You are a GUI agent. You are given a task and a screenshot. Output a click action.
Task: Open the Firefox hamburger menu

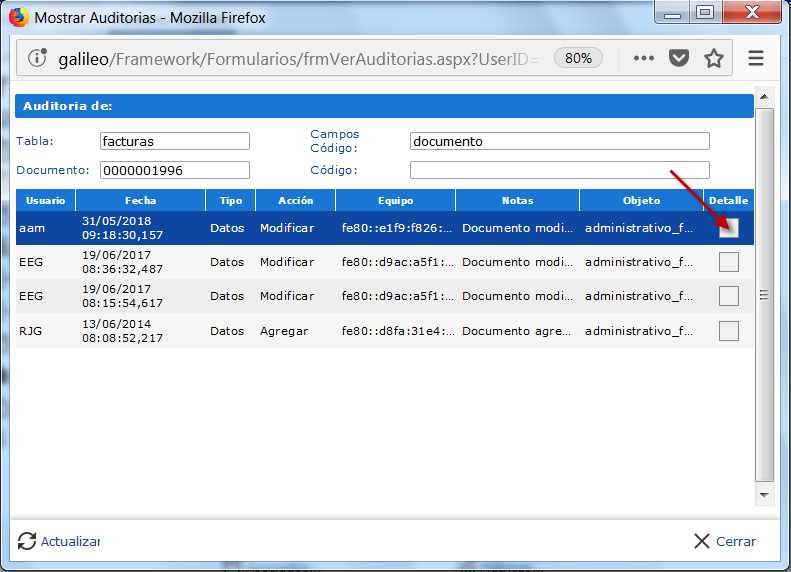click(x=756, y=59)
